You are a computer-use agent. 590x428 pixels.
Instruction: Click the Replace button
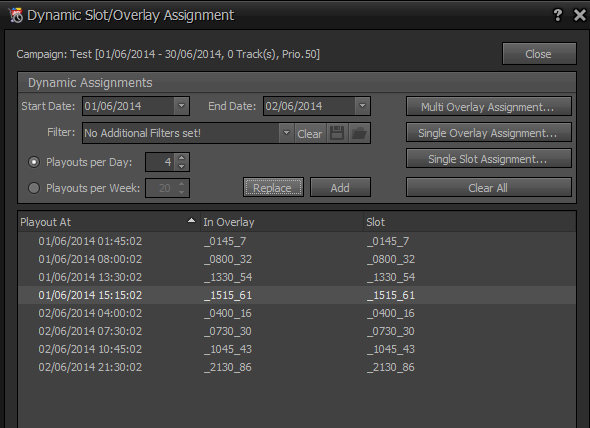[273, 187]
